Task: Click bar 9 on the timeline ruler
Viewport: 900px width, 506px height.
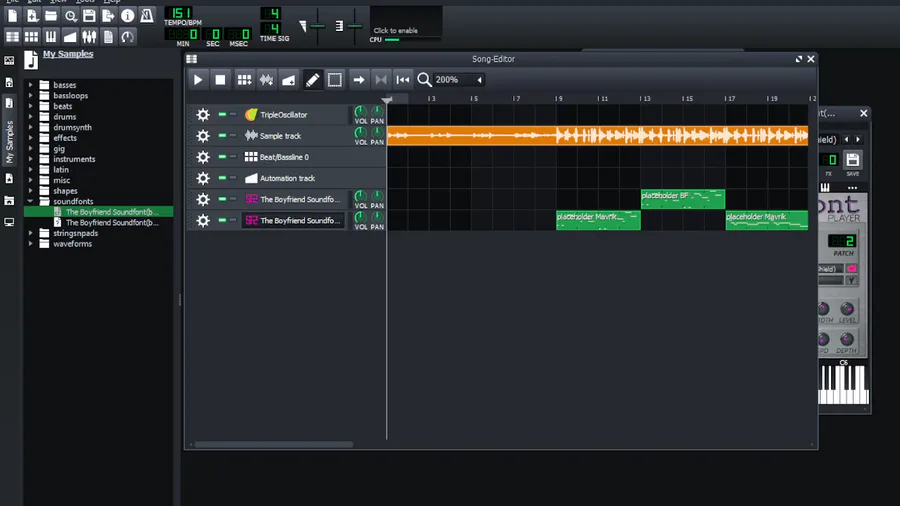Action: 558,99
